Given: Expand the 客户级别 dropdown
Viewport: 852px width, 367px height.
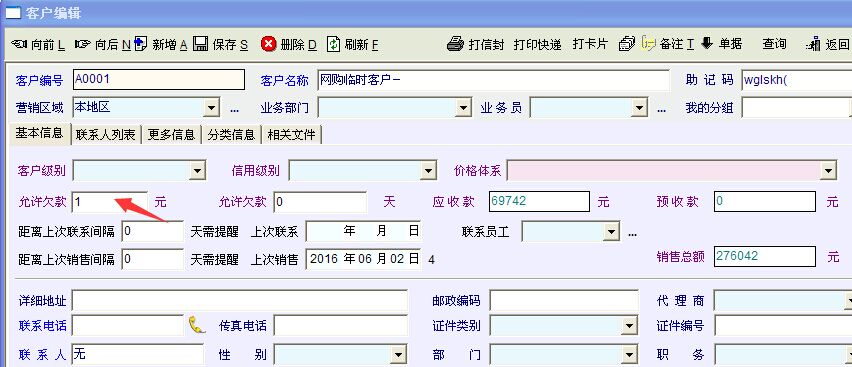Looking at the screenshot, I should 197,171.
